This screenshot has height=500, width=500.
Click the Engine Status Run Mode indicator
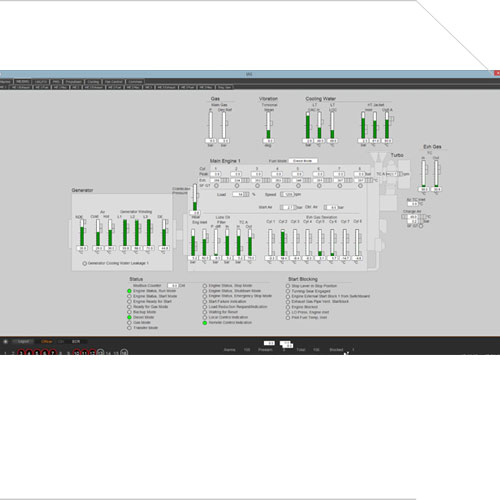pyautogui.click(x=129, y=291)
